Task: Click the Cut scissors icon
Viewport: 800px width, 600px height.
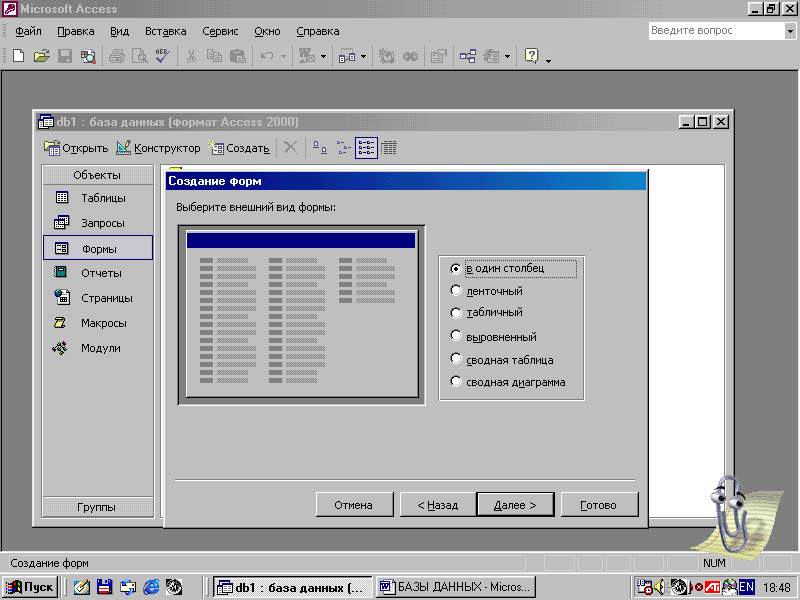Action: [x=191, y=56]
